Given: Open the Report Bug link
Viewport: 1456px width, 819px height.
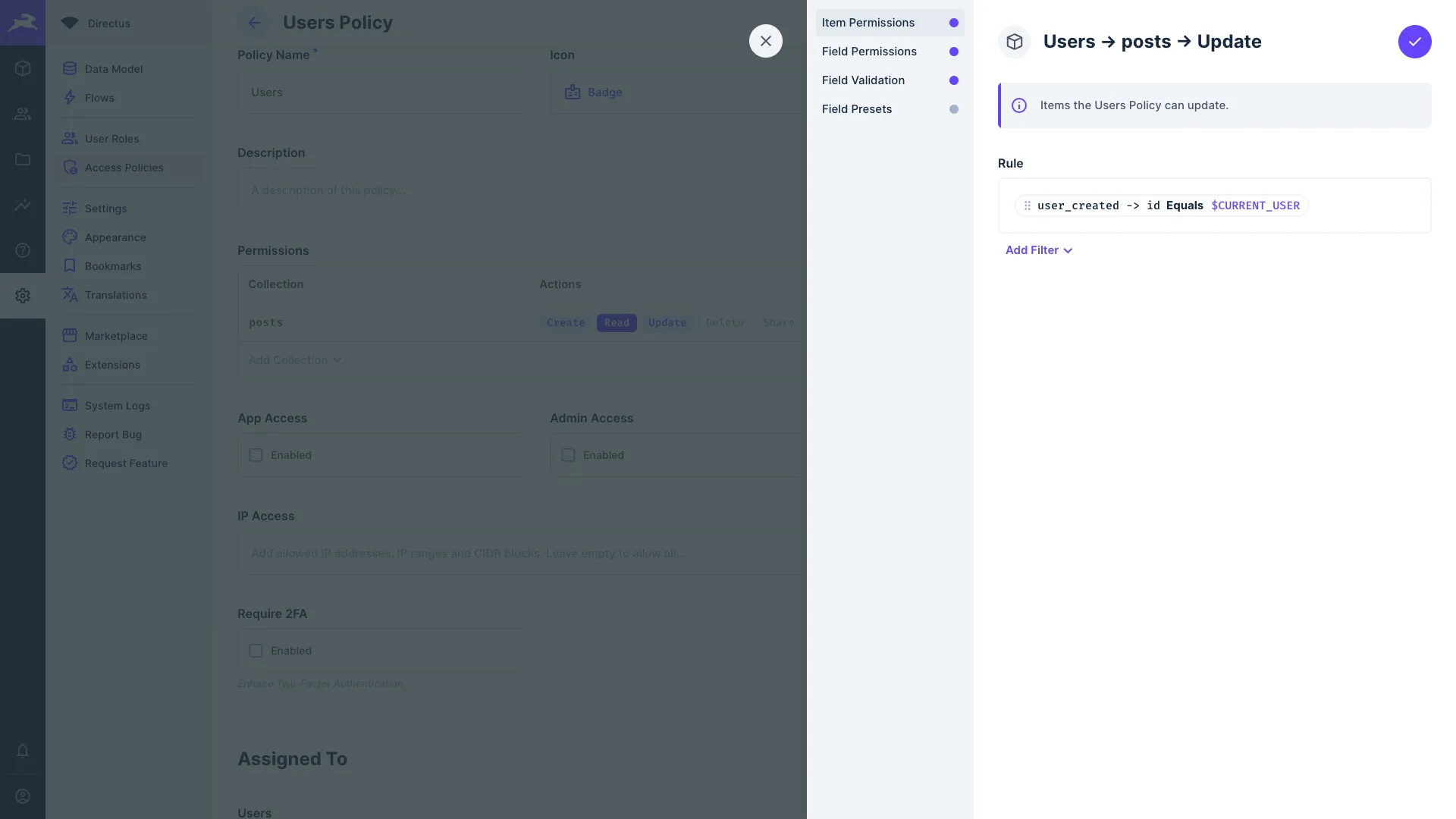Looking at the screenshot, I should click(x=113, y=434).
